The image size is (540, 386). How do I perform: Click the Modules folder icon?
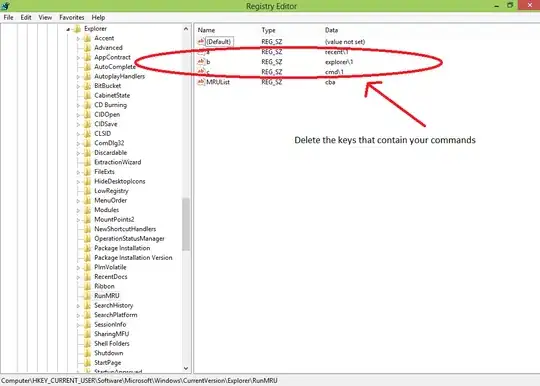(87, 210)
